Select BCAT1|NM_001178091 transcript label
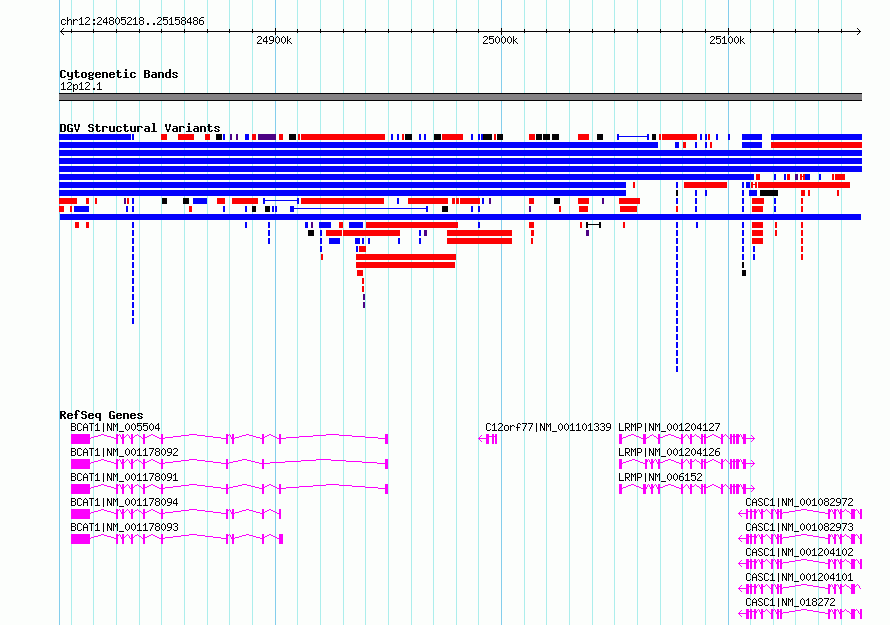This screenshot has height=625, width=890. [x=124, y=477]
